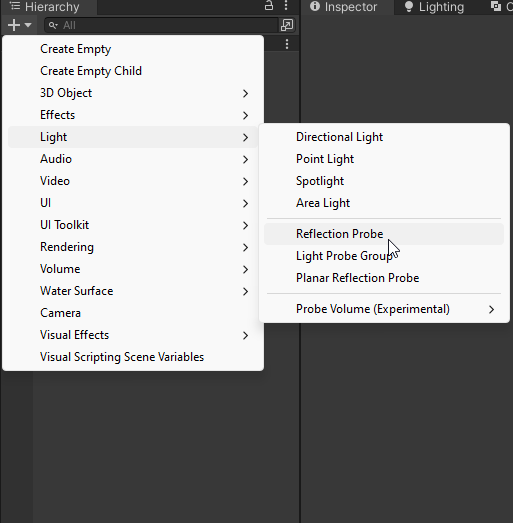The width and height of the screenshot is (513, 523).
Task: Expand the Audio submenu
Action: (133, 159)
